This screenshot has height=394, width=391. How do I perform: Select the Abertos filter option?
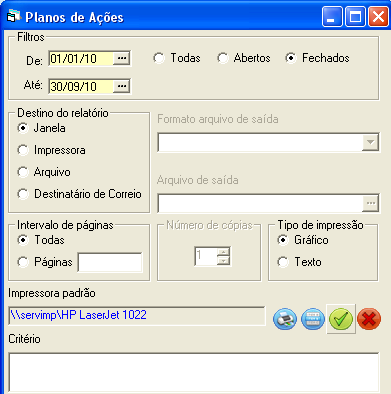(x=223, y=58)
